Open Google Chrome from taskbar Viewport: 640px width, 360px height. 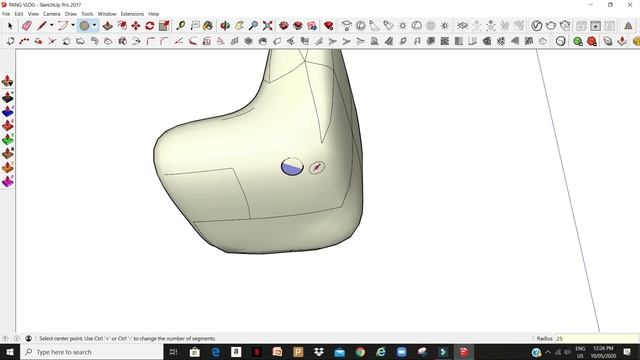coord(360,352)
